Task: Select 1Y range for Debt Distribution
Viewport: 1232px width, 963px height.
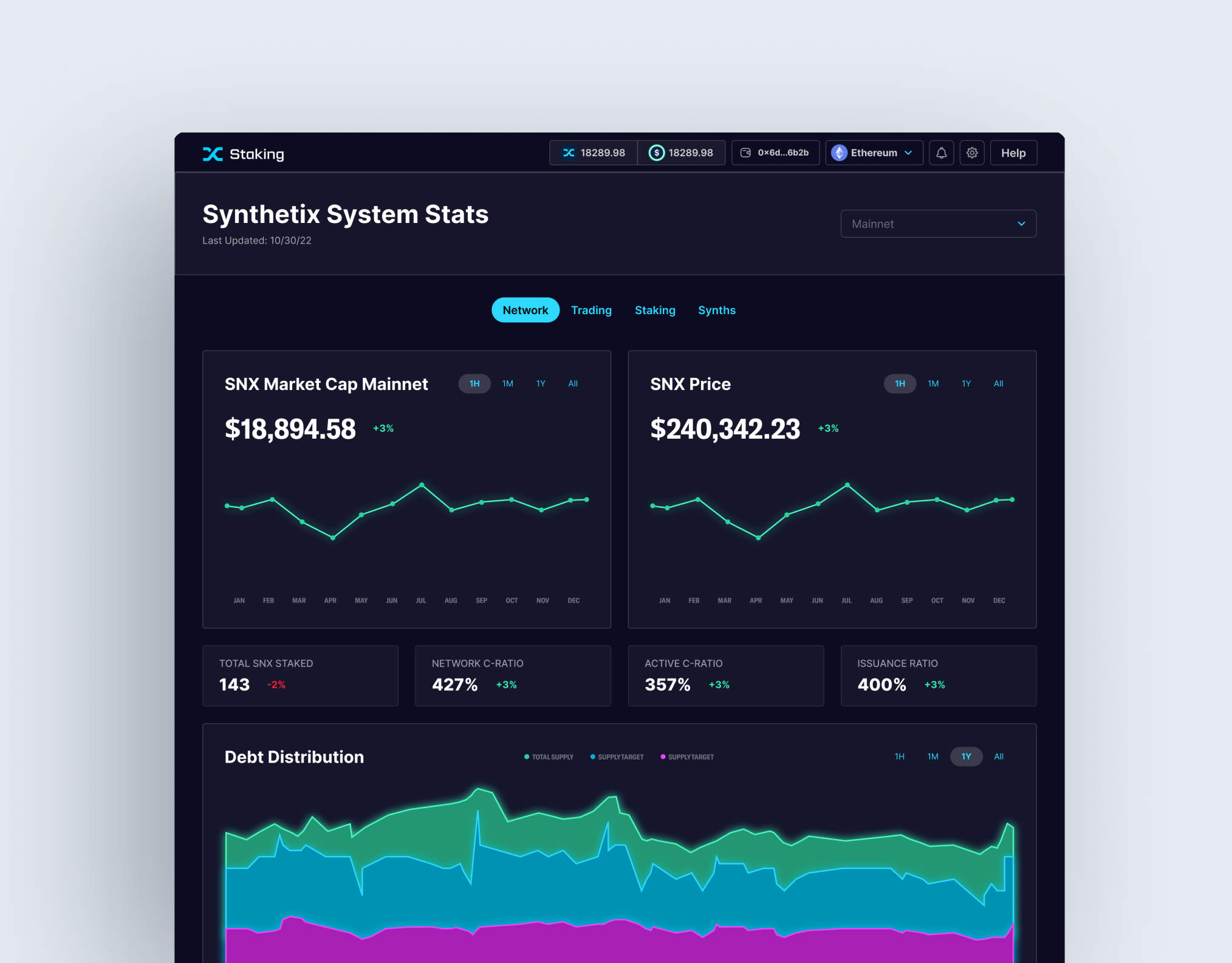Action: pyautogui.click(x=966, y=756)
